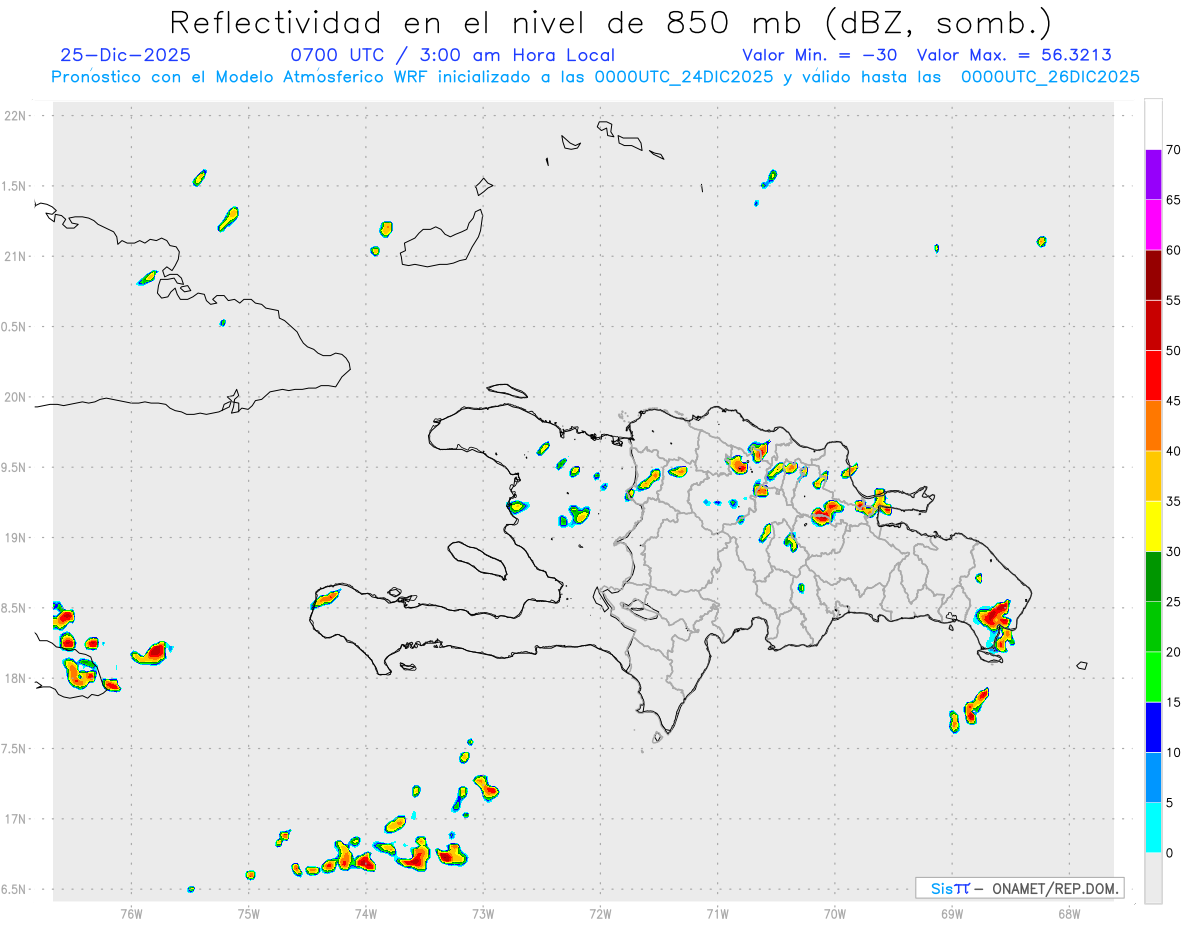Click the '40' color bar value
This screenshot has height=927, width=1200.
click(x=1173, y=451)
